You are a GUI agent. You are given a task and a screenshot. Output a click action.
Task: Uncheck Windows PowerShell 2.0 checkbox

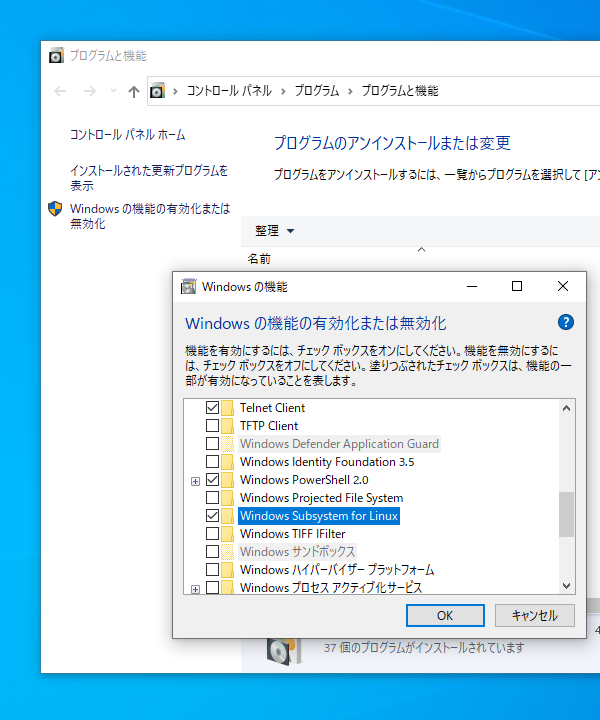212,479
